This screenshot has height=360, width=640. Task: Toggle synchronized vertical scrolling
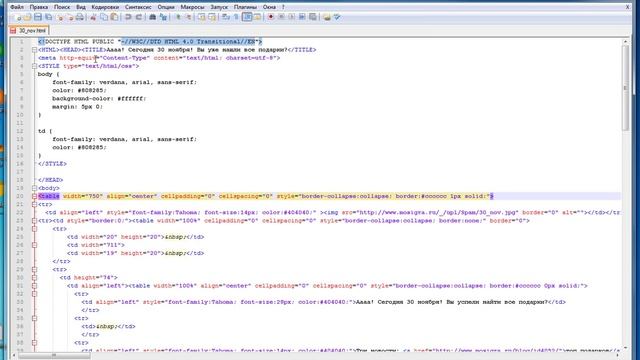point(202,17)
